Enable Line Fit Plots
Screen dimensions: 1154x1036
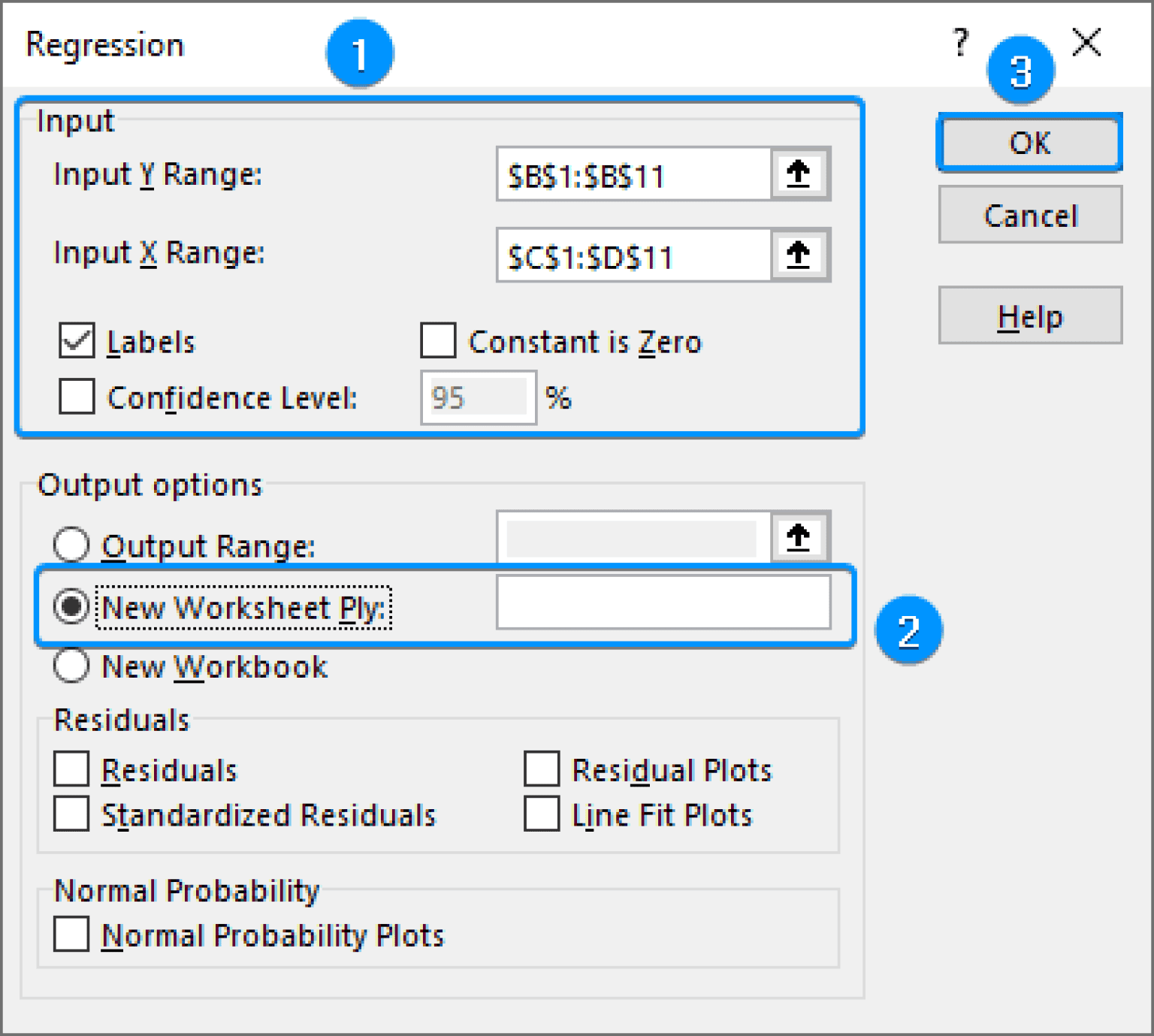[540, 814]
